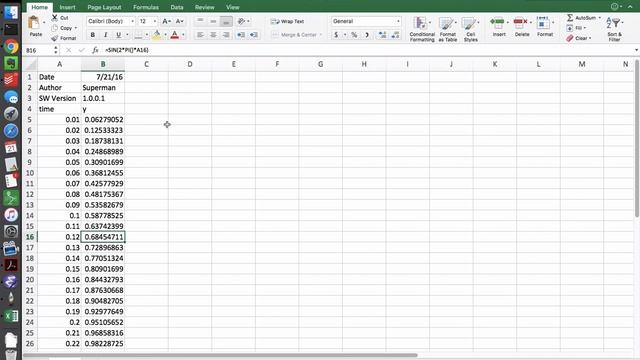Click the decrease indent icon
This screenshot has width=640, height=360.
(x=241, y=35)
